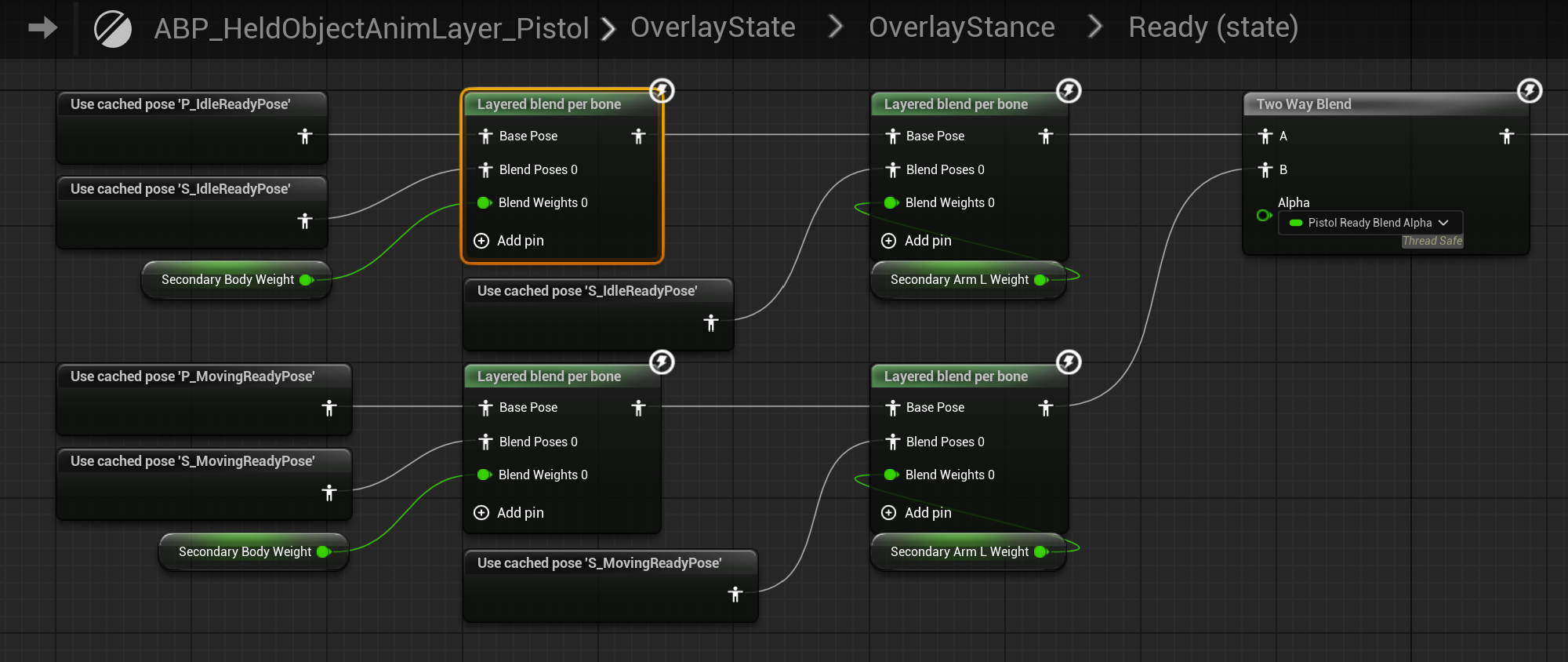
Task: Click the output pose pin of P_IdleReadyPose
Action: pos(305,136)
